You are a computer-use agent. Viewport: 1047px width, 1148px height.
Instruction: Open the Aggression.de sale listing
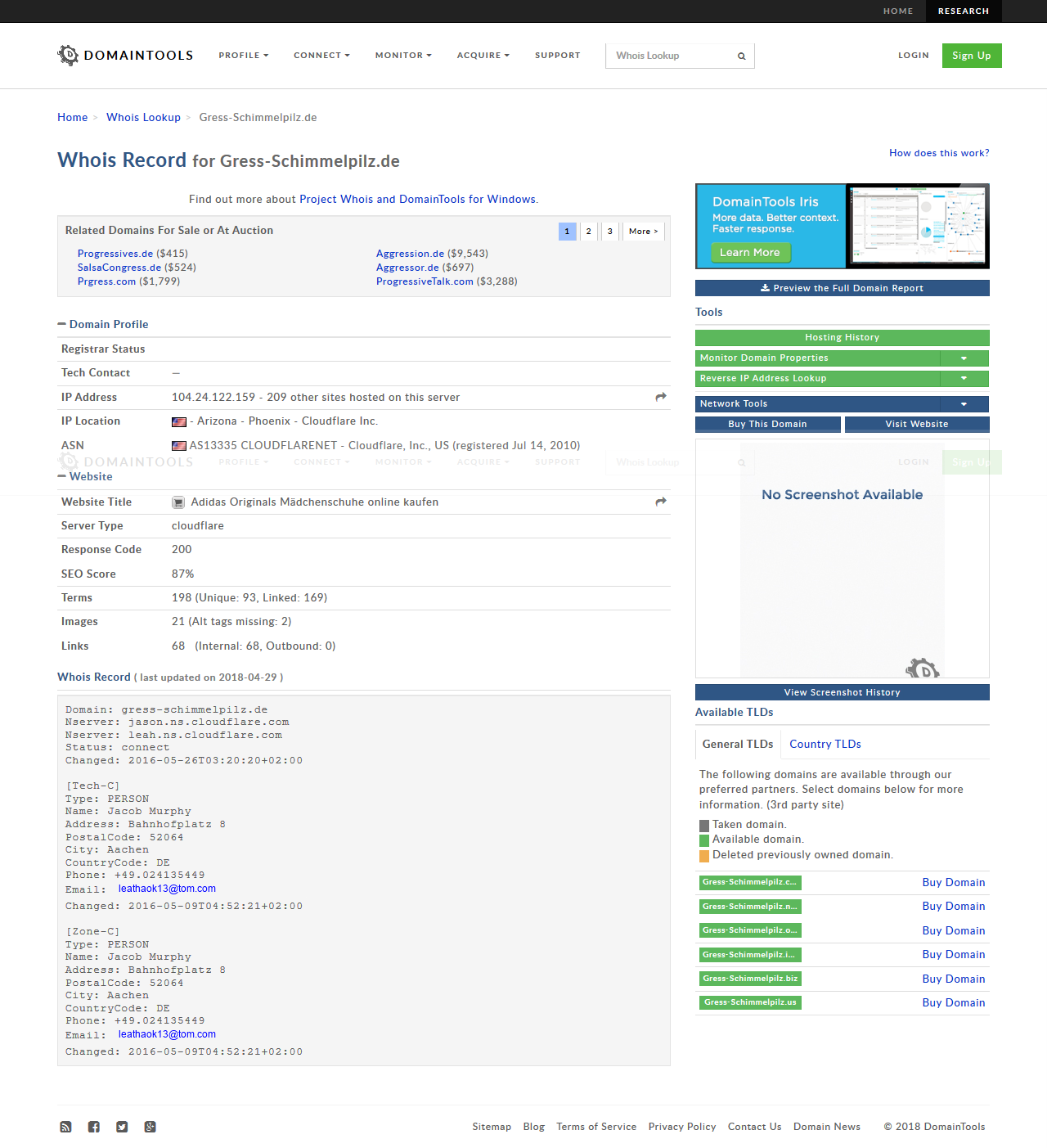pyautogui.click(x=410, y=254)
